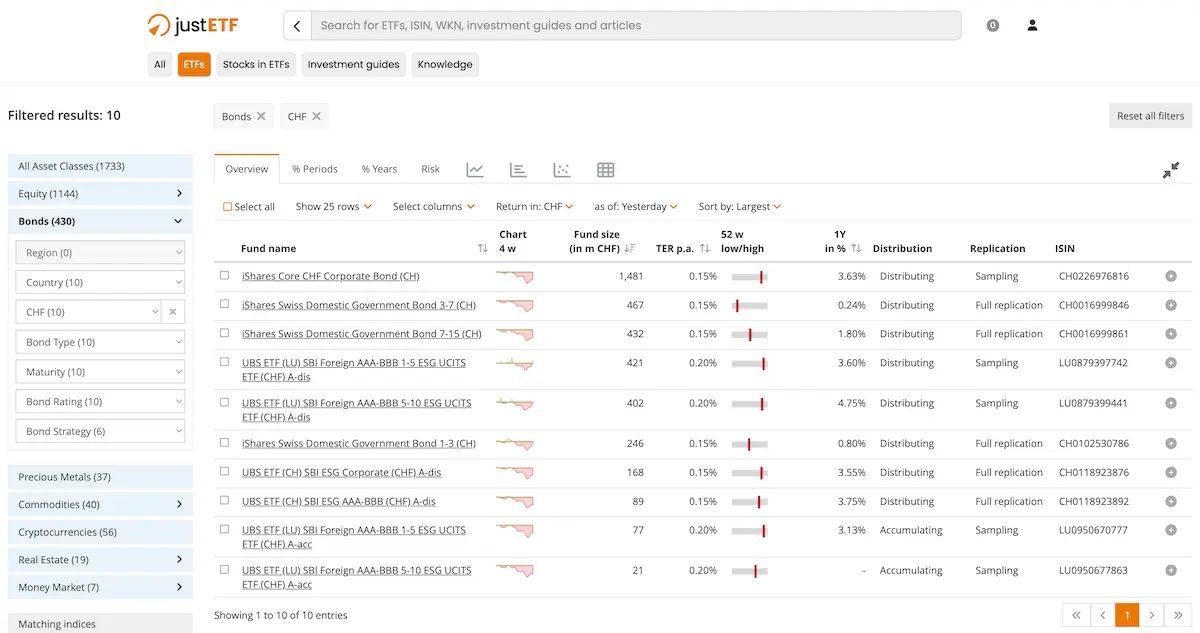Viewport: 1200px width, 633px height.
Task: Check the box for UBS SBI Foreign AAA-BBB 5-10 A-dis
Action: click(225, 402)
